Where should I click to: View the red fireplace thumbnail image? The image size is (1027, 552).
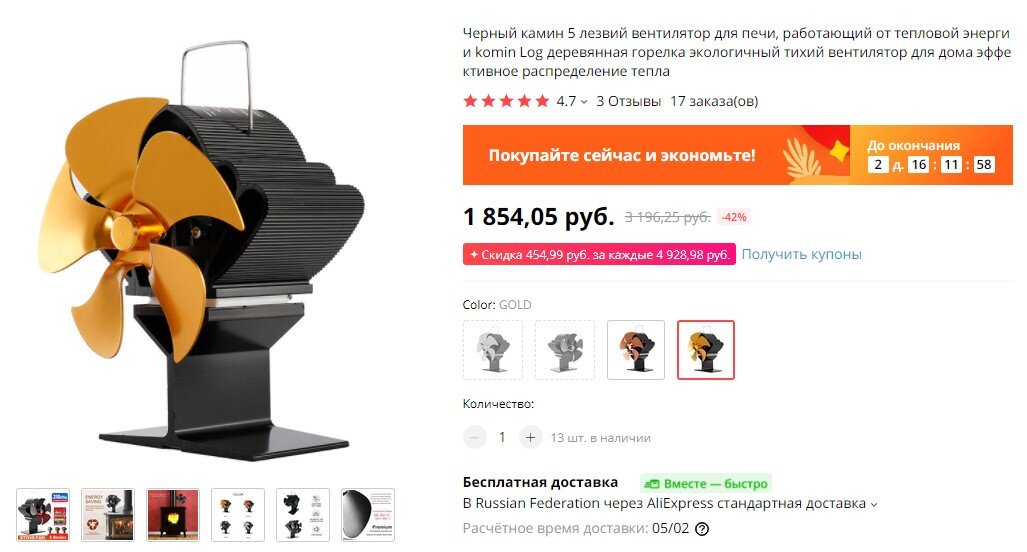click(x=173, y=515)
